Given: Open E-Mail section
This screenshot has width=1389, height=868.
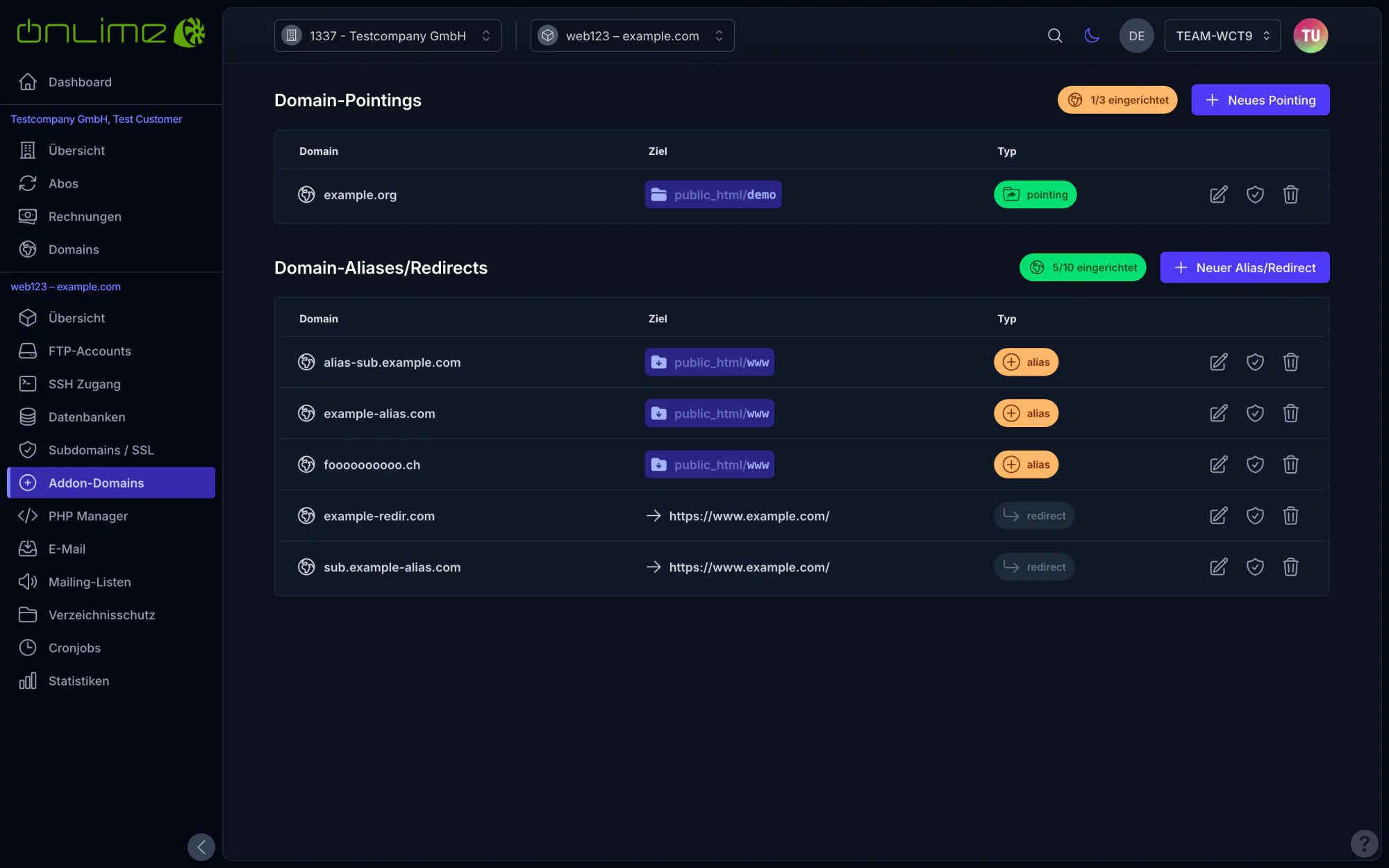Looking at the screenshot, I should tap(111, 549).
